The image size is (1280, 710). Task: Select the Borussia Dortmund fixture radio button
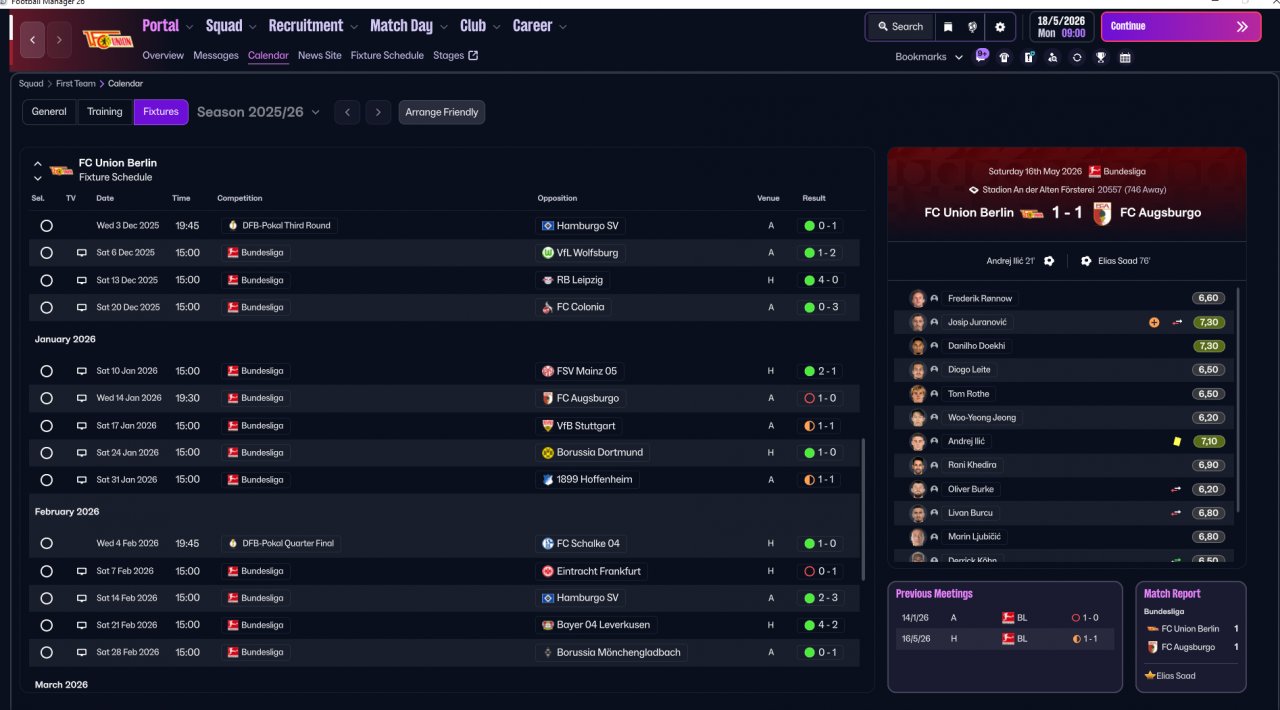coord(46,453)
